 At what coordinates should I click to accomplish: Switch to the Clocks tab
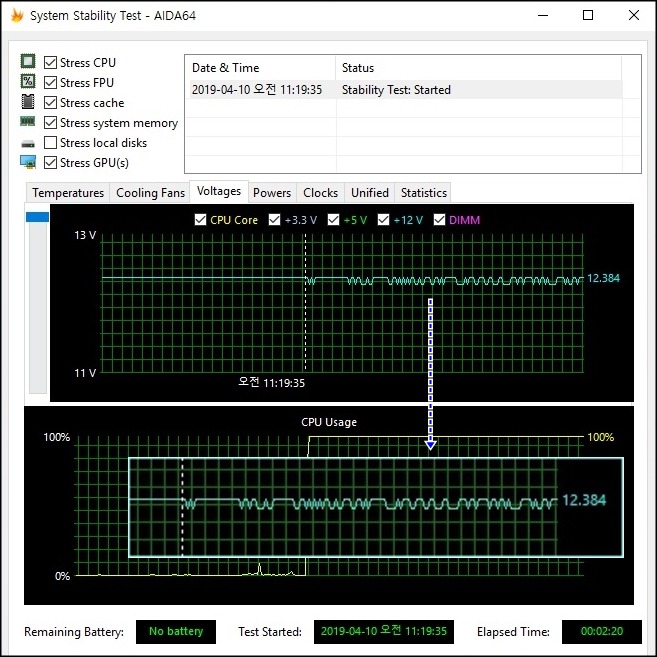(321, 193)
